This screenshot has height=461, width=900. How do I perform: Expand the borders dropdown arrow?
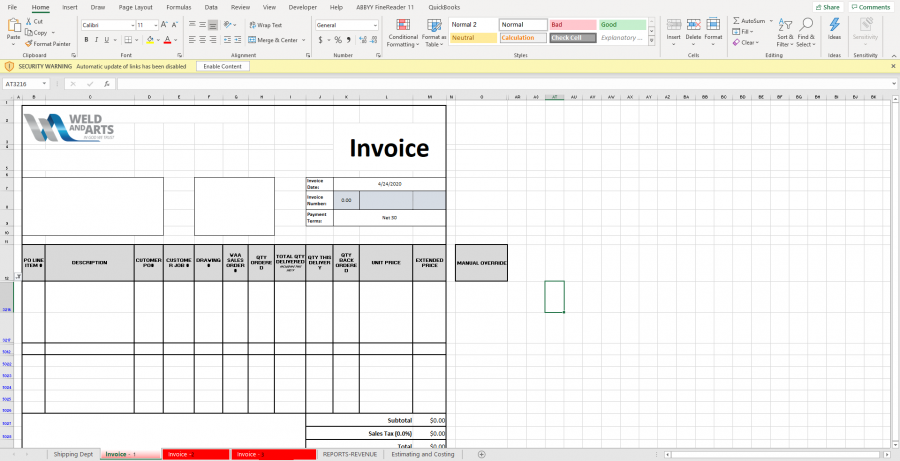[136, 40]
